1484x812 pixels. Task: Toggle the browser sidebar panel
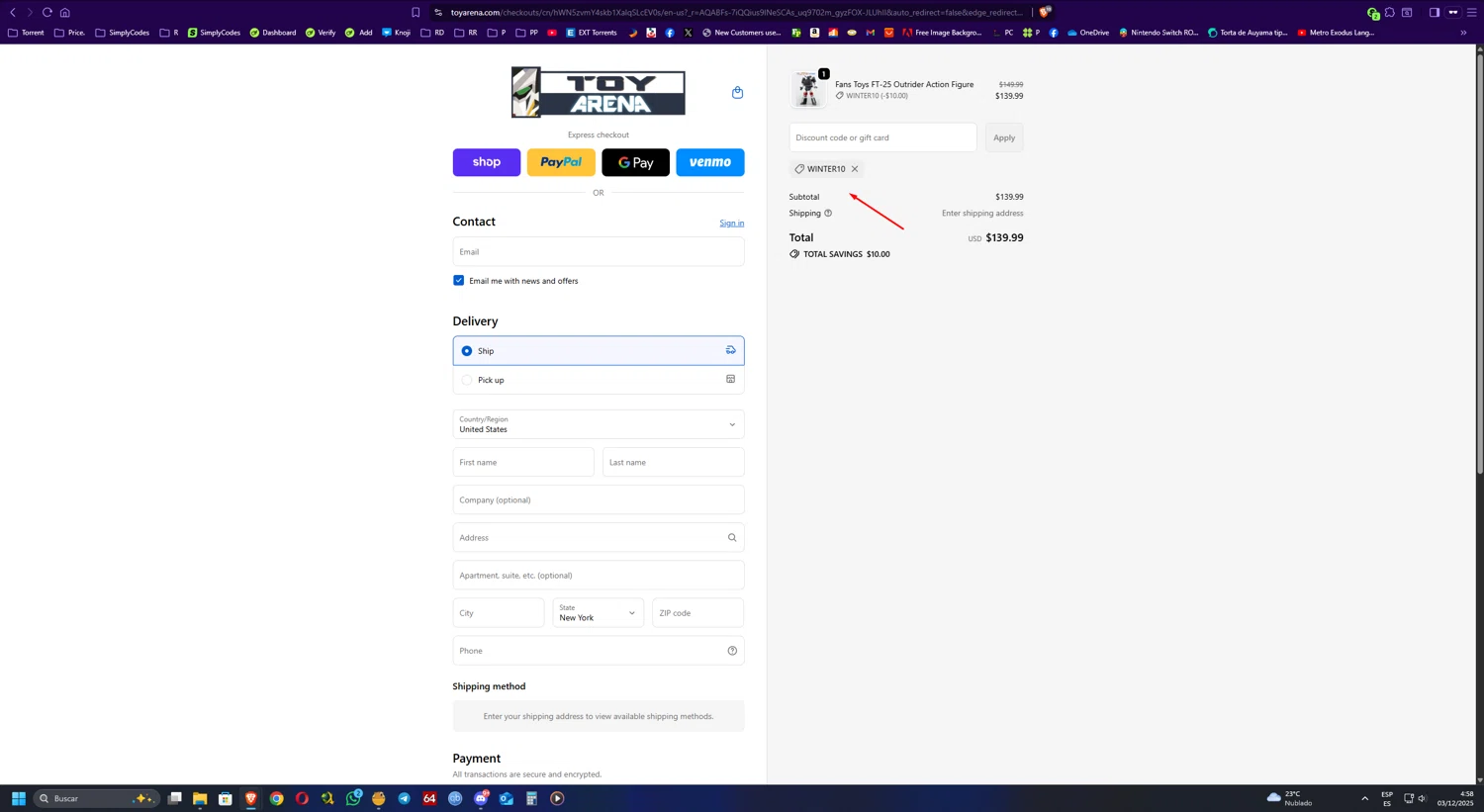pyautogui.click(x=1435, y=12)
